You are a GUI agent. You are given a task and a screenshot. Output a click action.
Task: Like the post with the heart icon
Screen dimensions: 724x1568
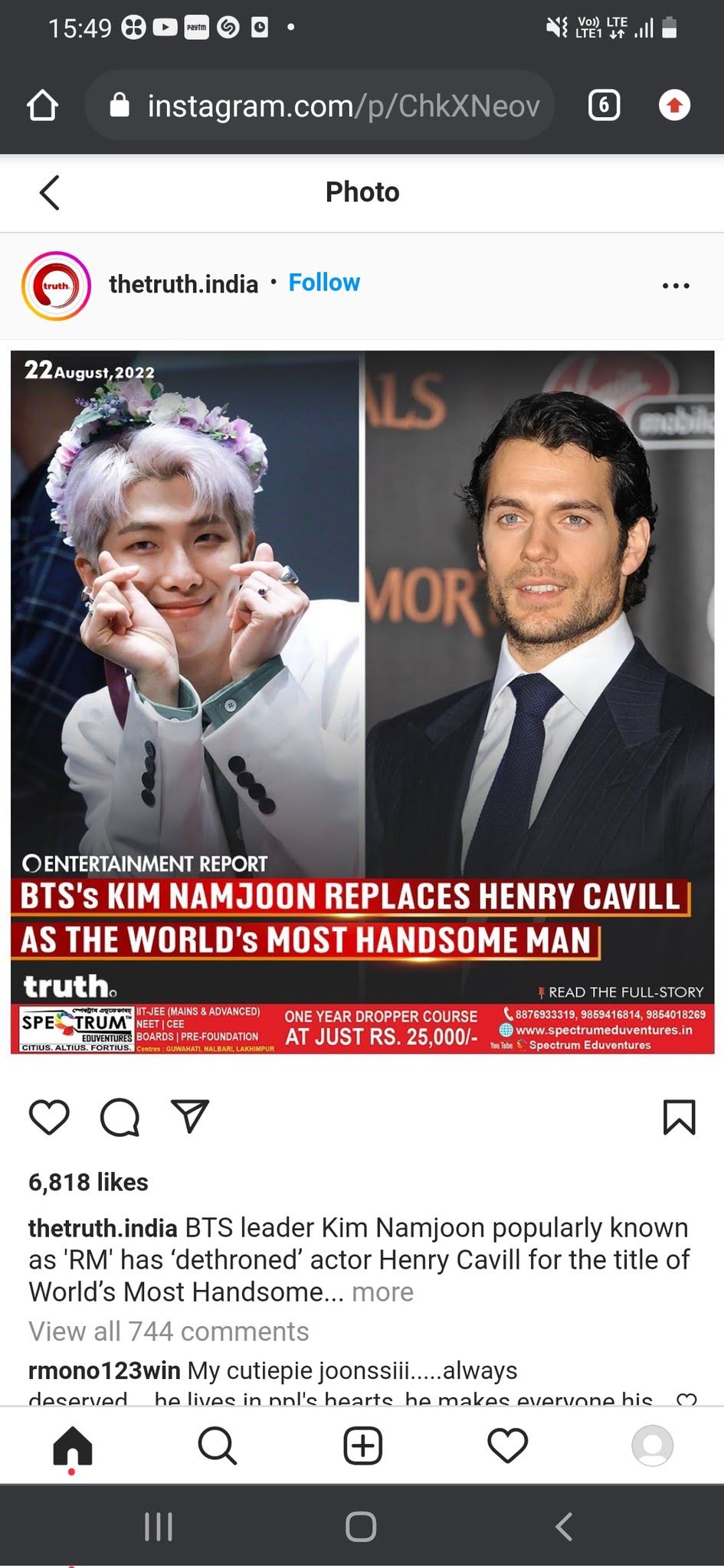point(49,1117)
